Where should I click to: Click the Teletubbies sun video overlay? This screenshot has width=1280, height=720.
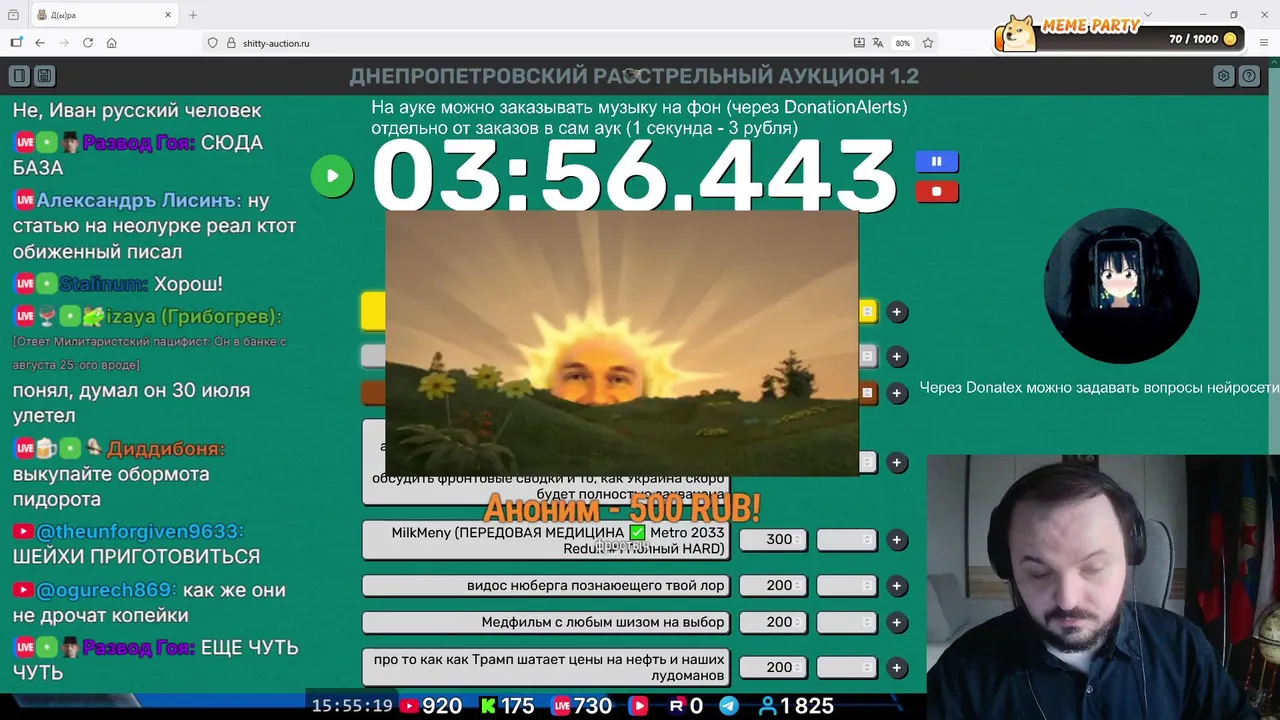point(622,343)
